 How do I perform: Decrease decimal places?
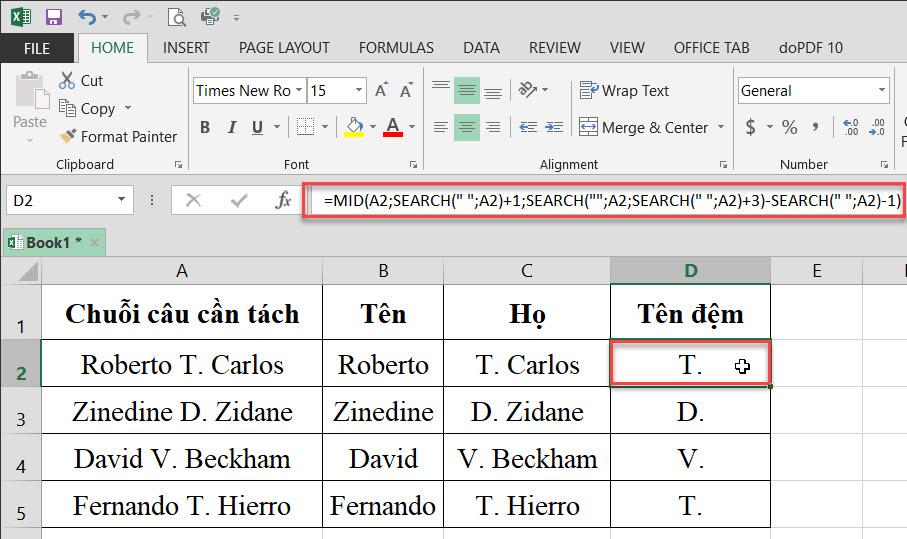[x=877, y=127]
